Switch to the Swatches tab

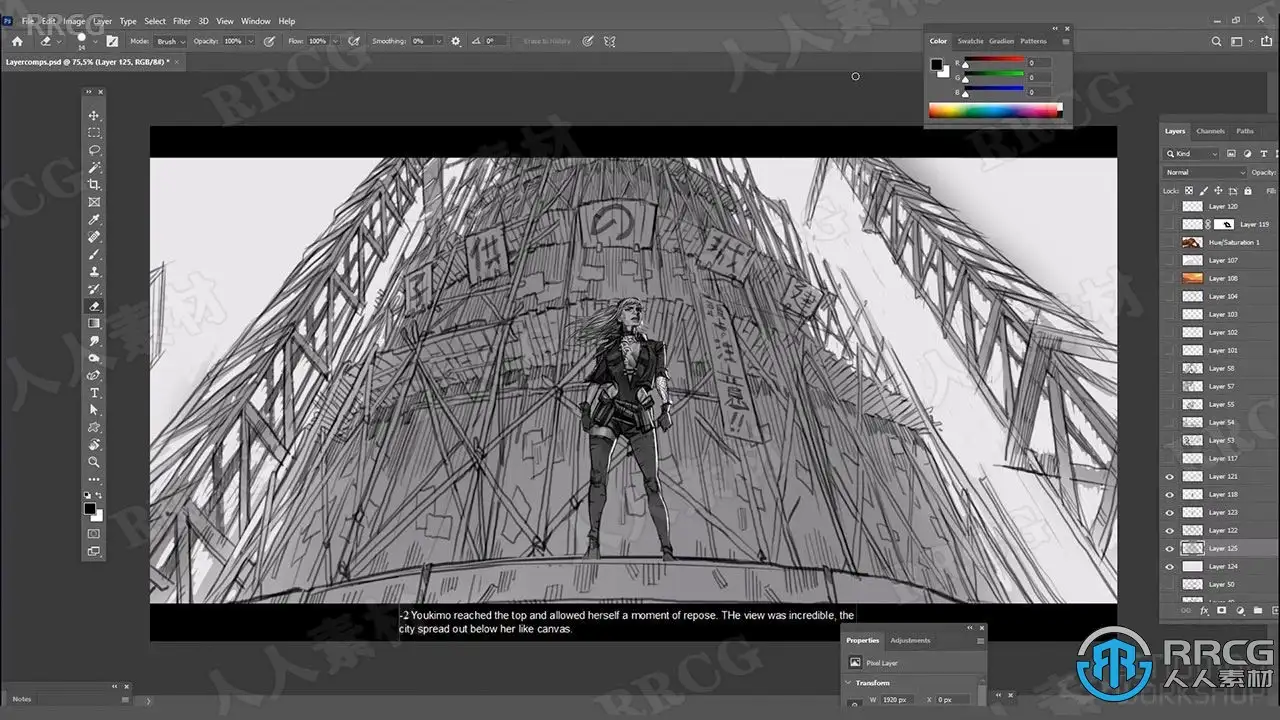(970, 41)
